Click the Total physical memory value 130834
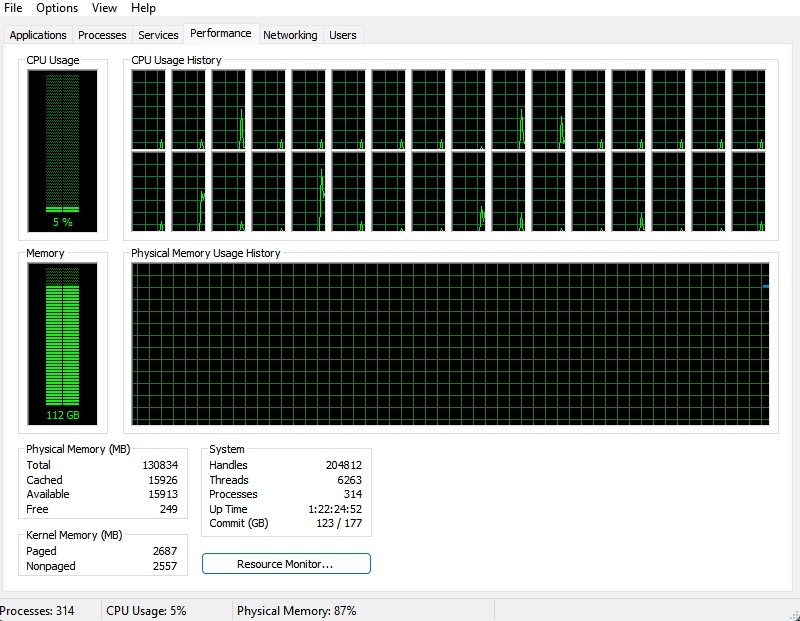The height and width of the screenshot is (621, 800). pyautogui.click(x=160, y=465)
